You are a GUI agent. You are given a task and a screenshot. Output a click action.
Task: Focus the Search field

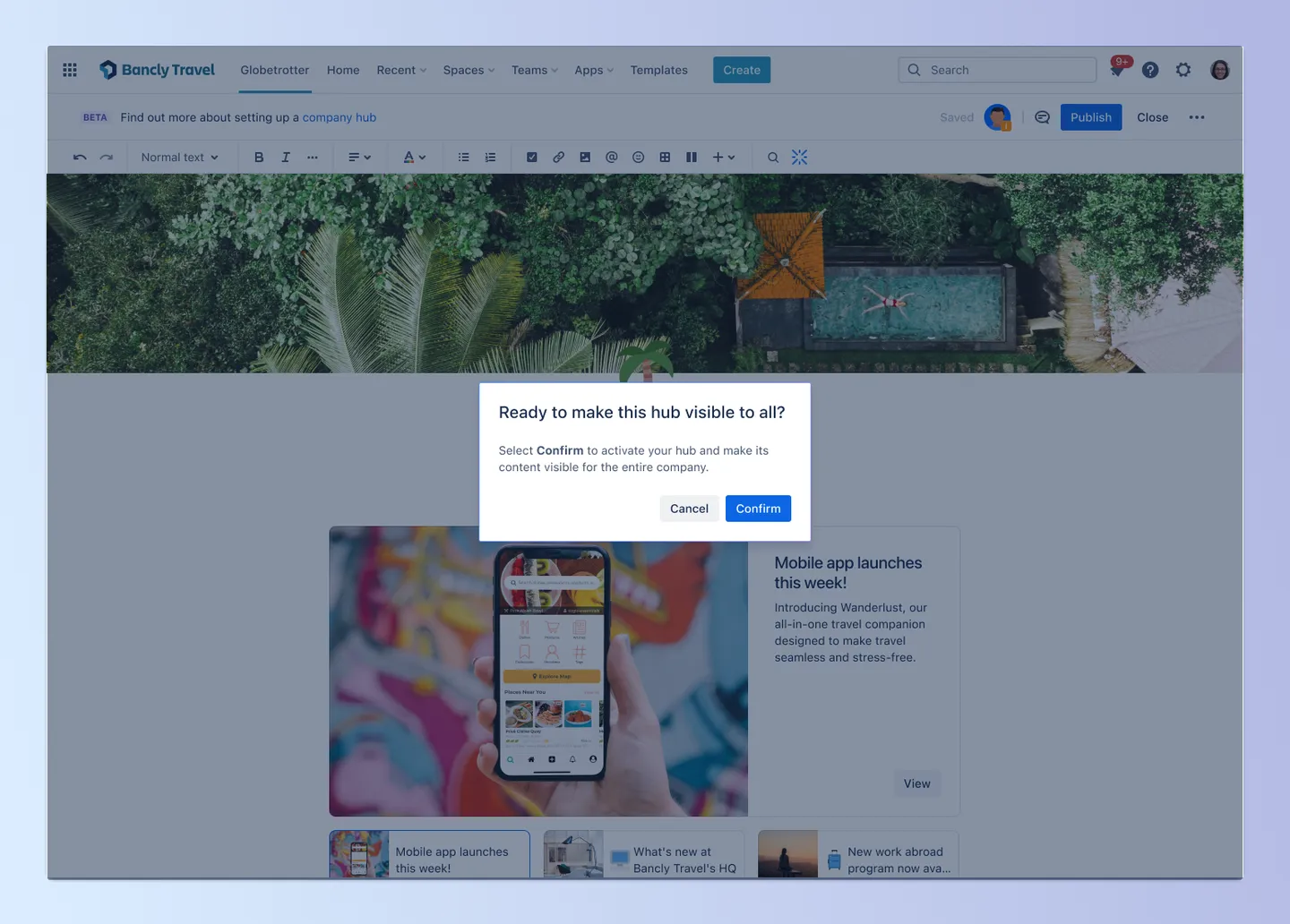point(997,70)
